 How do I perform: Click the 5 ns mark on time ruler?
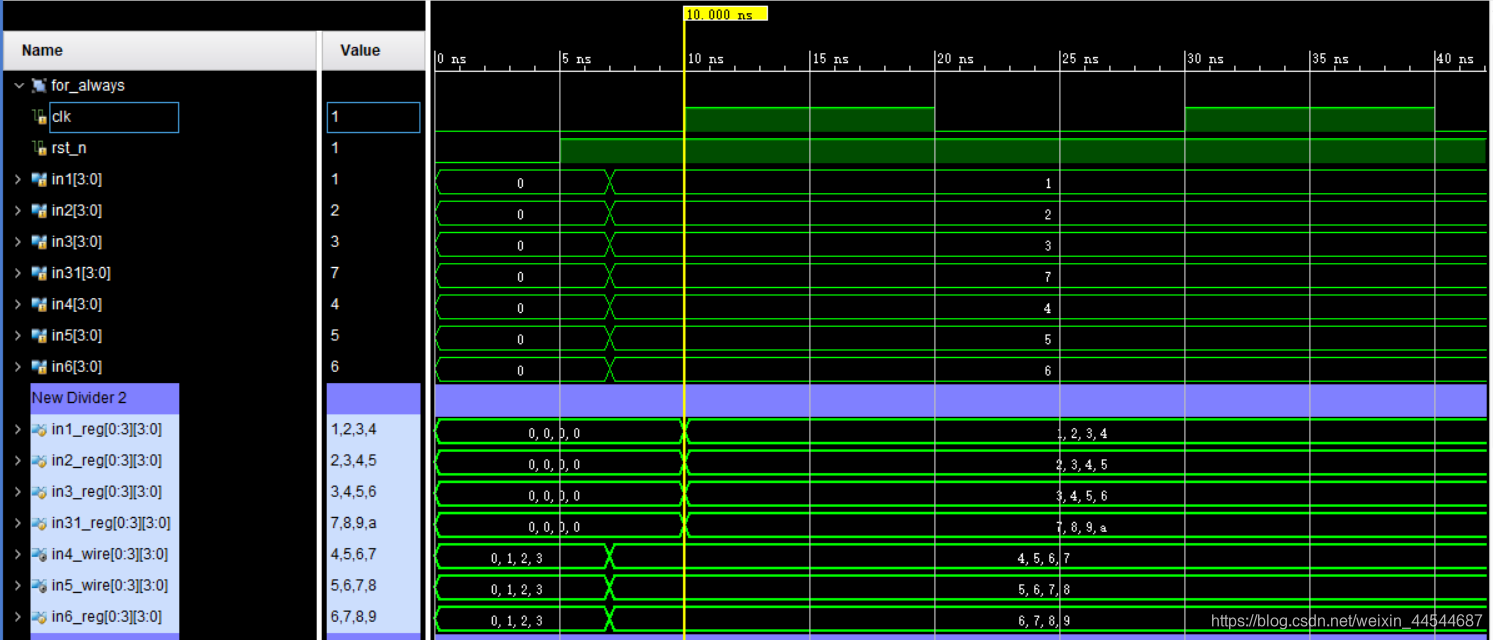coord(576,59)
